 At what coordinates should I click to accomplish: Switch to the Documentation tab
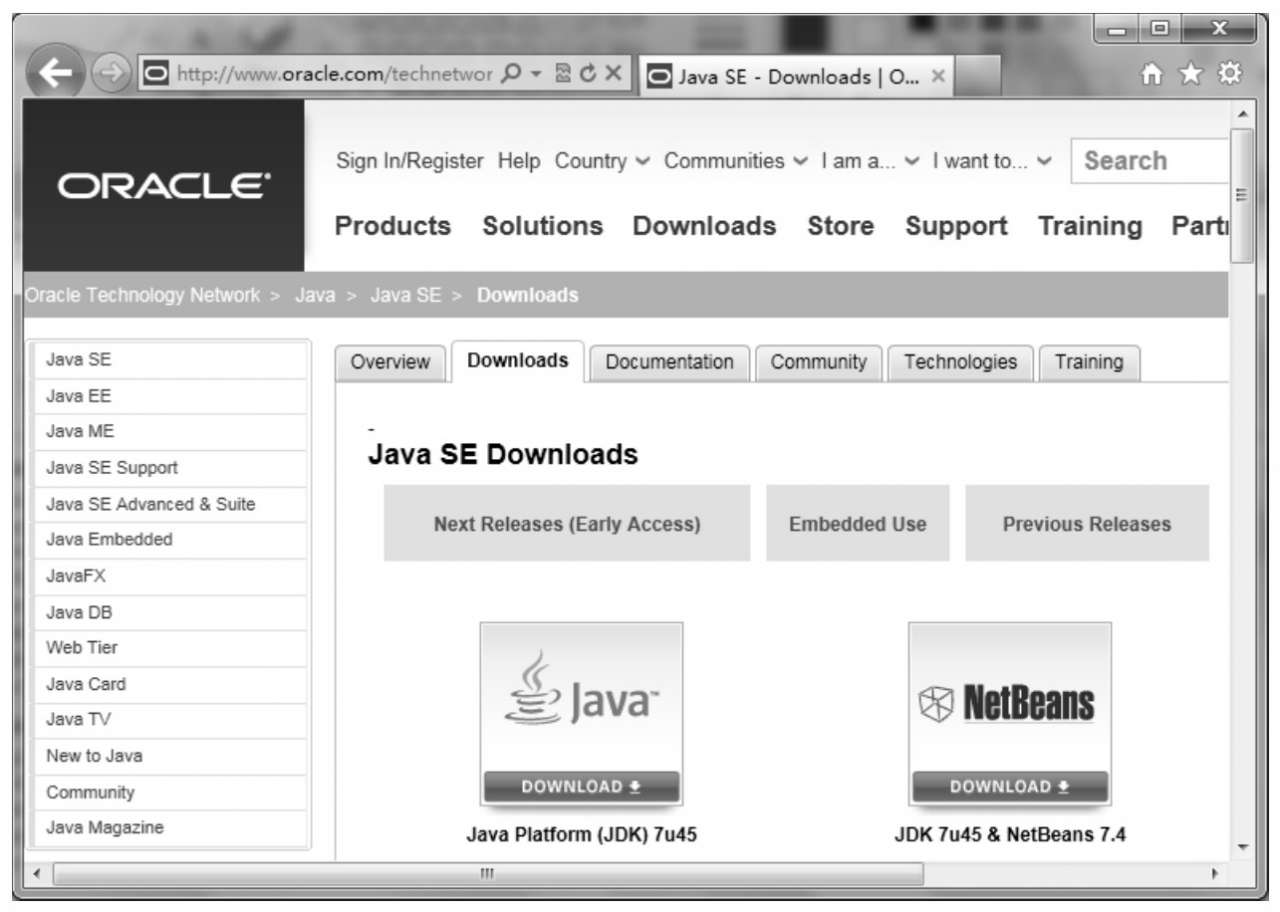click(x=669, y=362)
